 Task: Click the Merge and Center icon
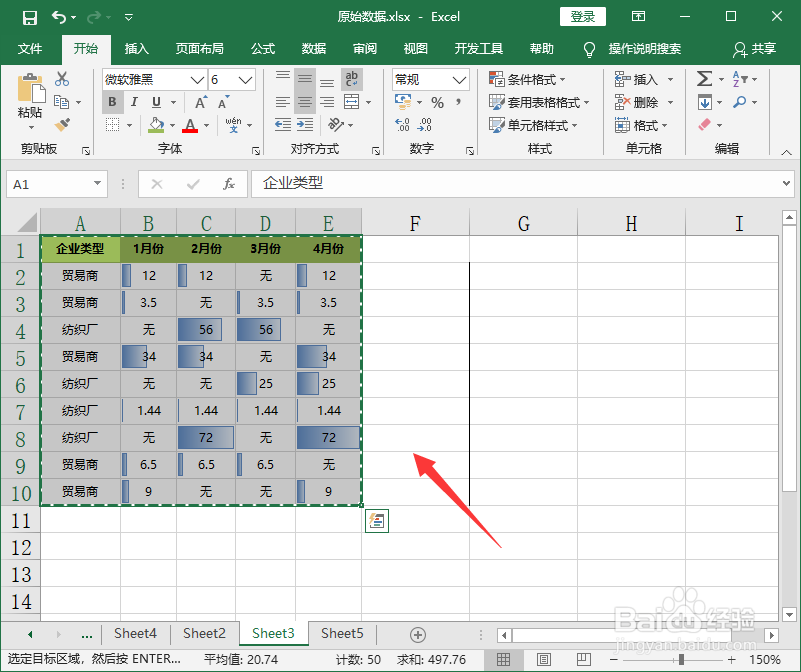(x=351, y=102)
